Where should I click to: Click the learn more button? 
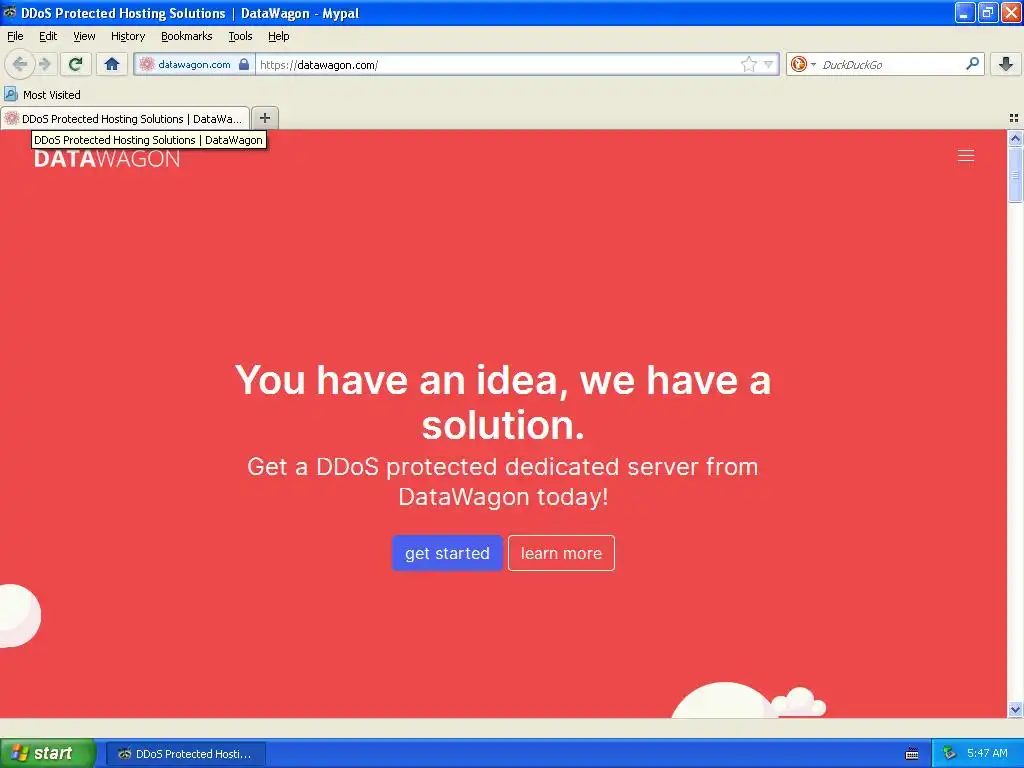coord(561,553)
